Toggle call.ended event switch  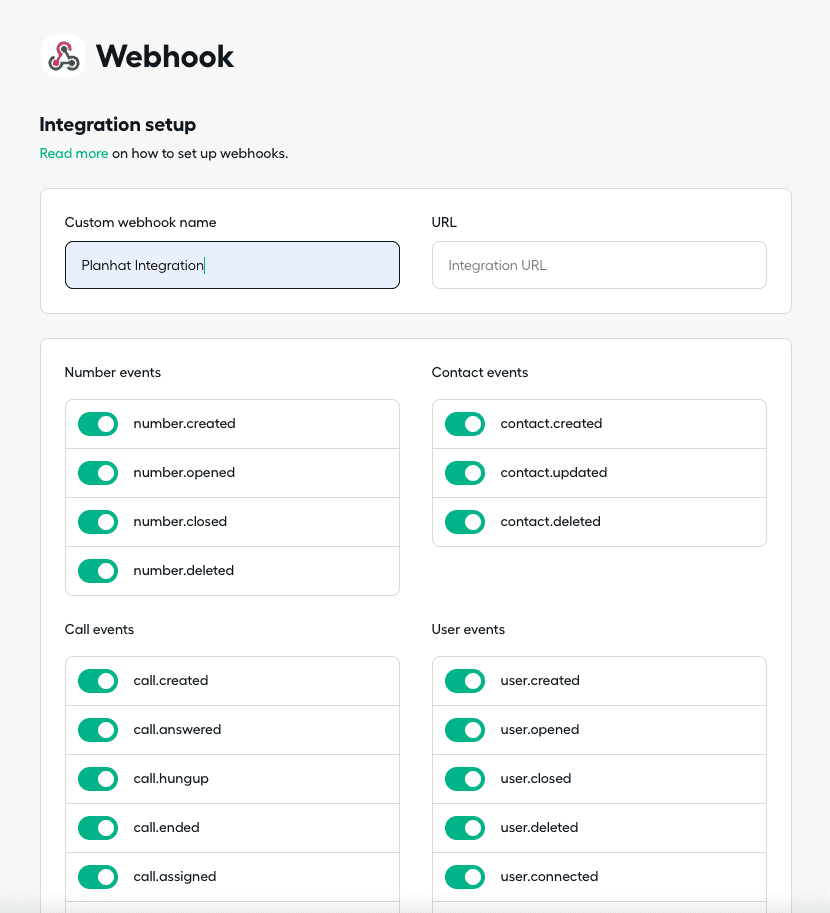tap(98, 828)
